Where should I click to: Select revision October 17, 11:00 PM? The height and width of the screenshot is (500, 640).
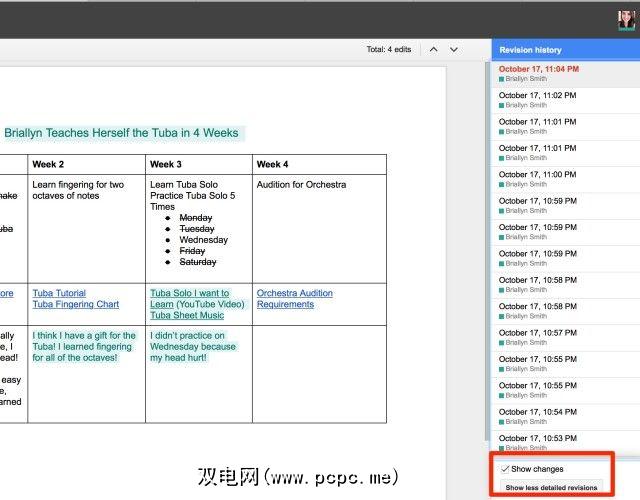point(566,179)
